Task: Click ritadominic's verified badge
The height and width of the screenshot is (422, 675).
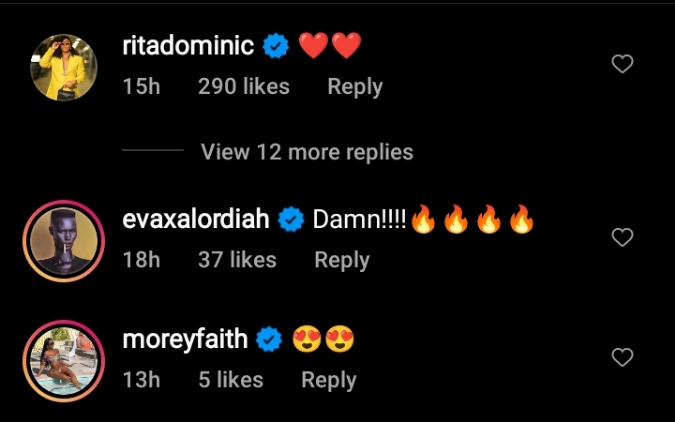Action: 275,46
